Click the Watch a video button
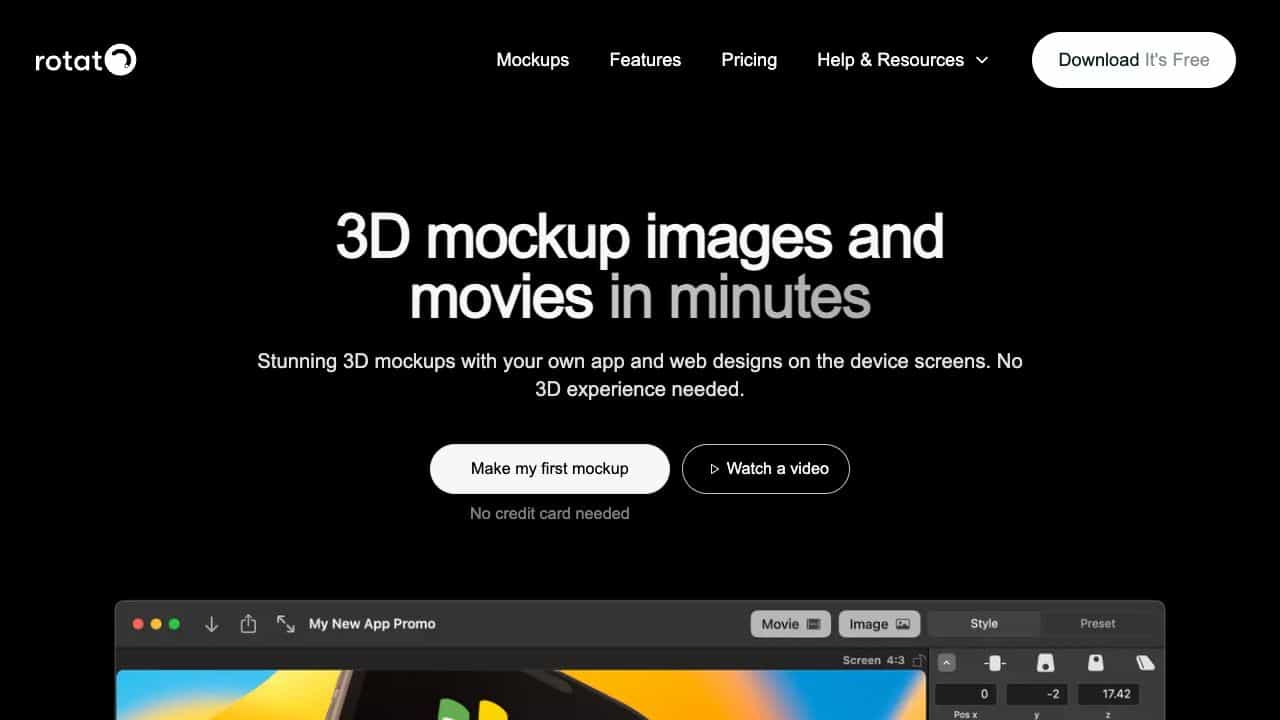 tap(766, 468)
